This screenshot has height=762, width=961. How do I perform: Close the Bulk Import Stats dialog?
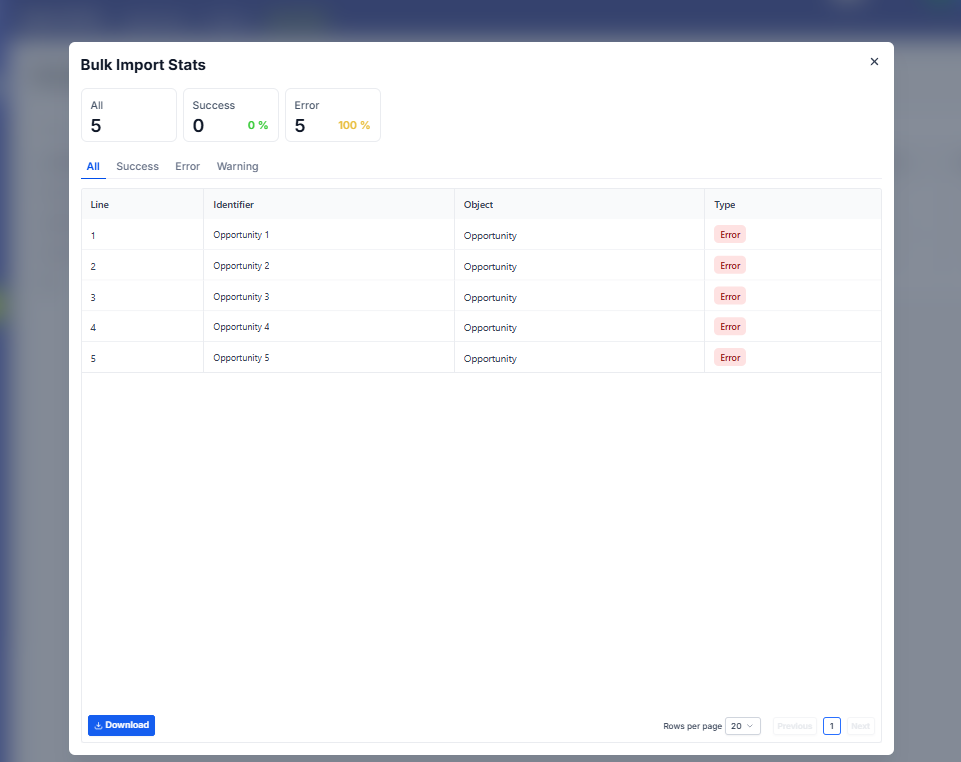point(874,62)
